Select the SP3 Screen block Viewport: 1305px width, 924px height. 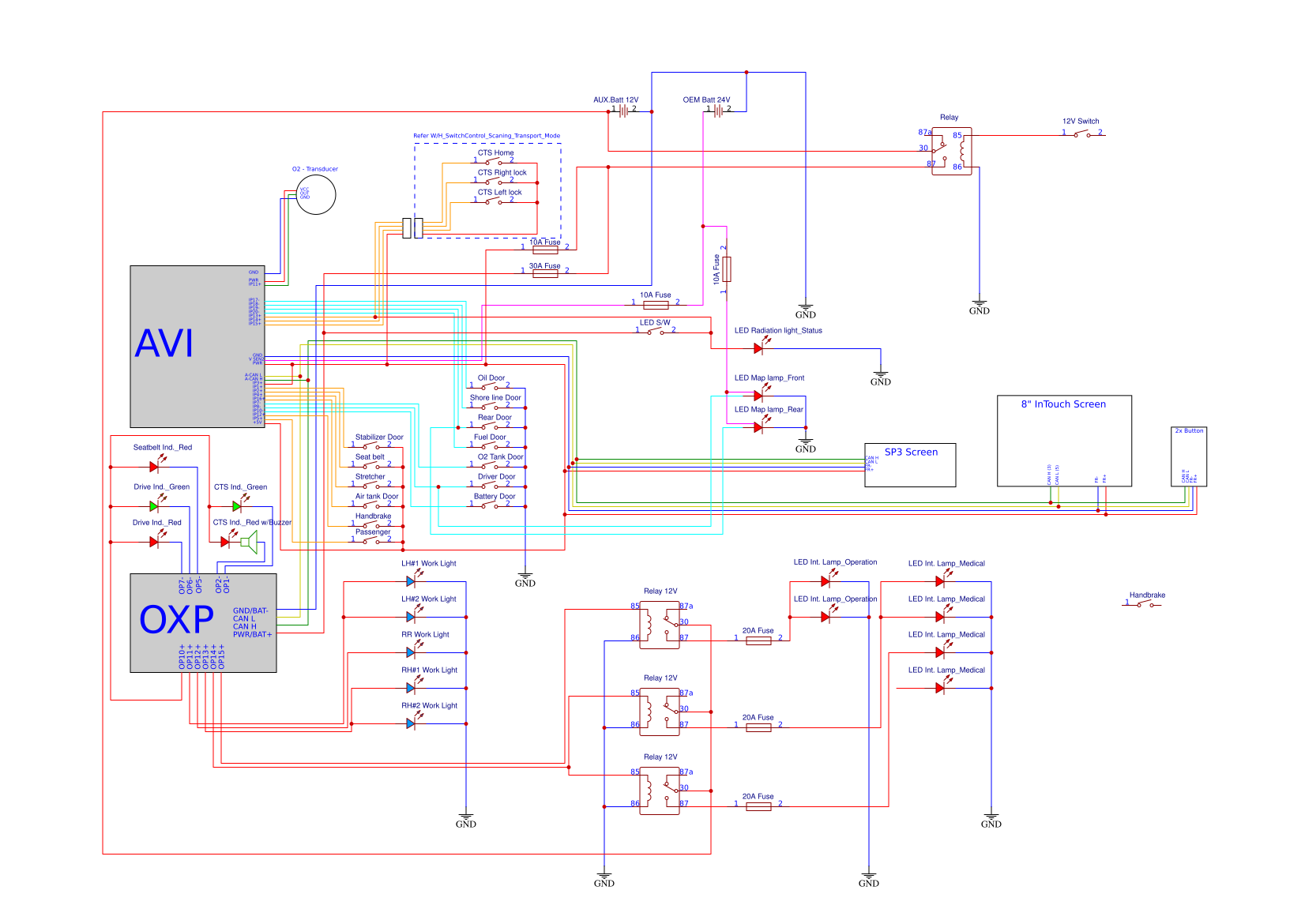(x=912, y=466)
